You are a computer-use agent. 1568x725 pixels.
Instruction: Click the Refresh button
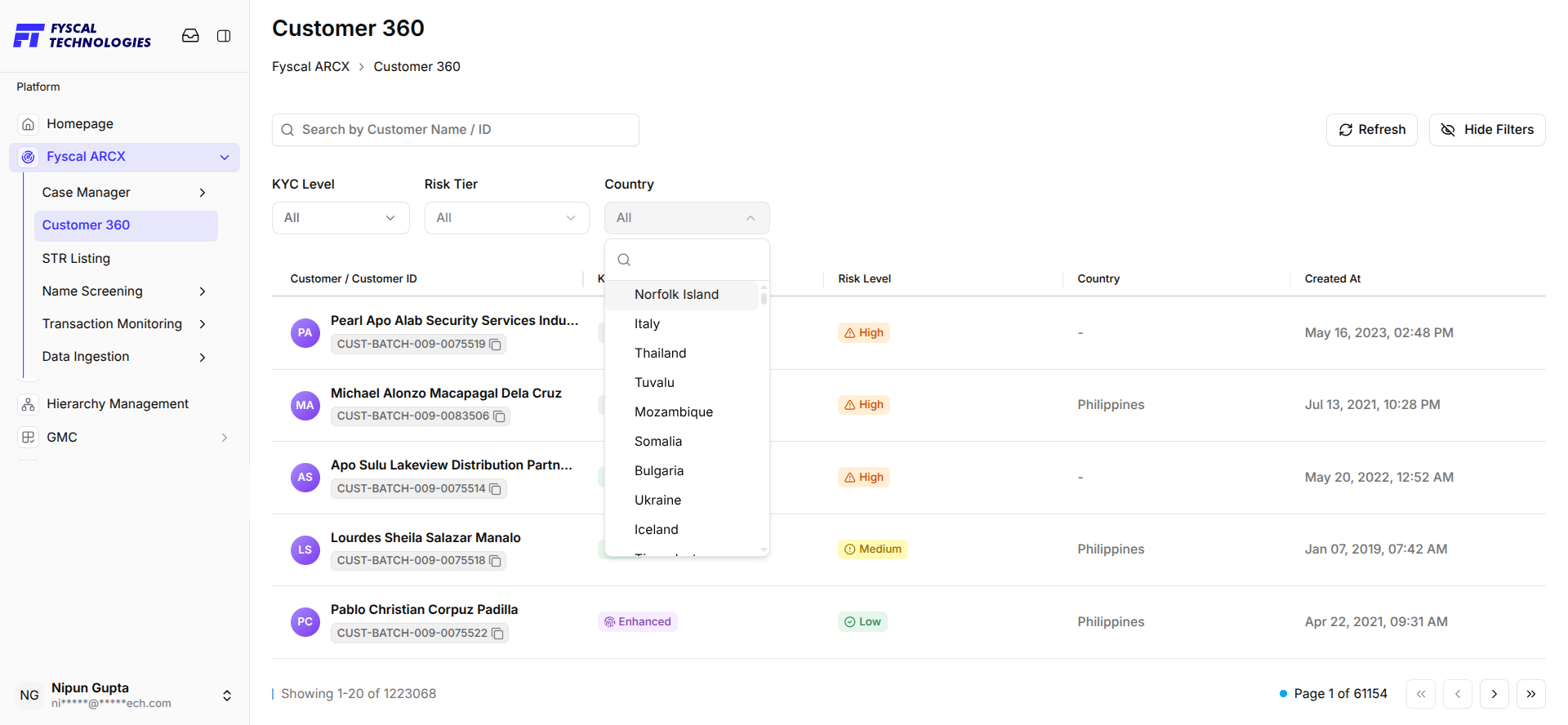1372,130
